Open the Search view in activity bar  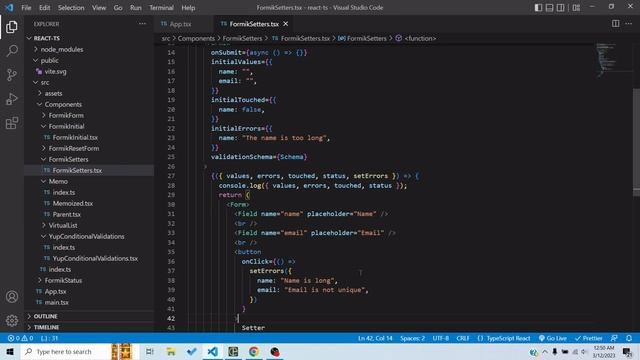tap(12, 51)
